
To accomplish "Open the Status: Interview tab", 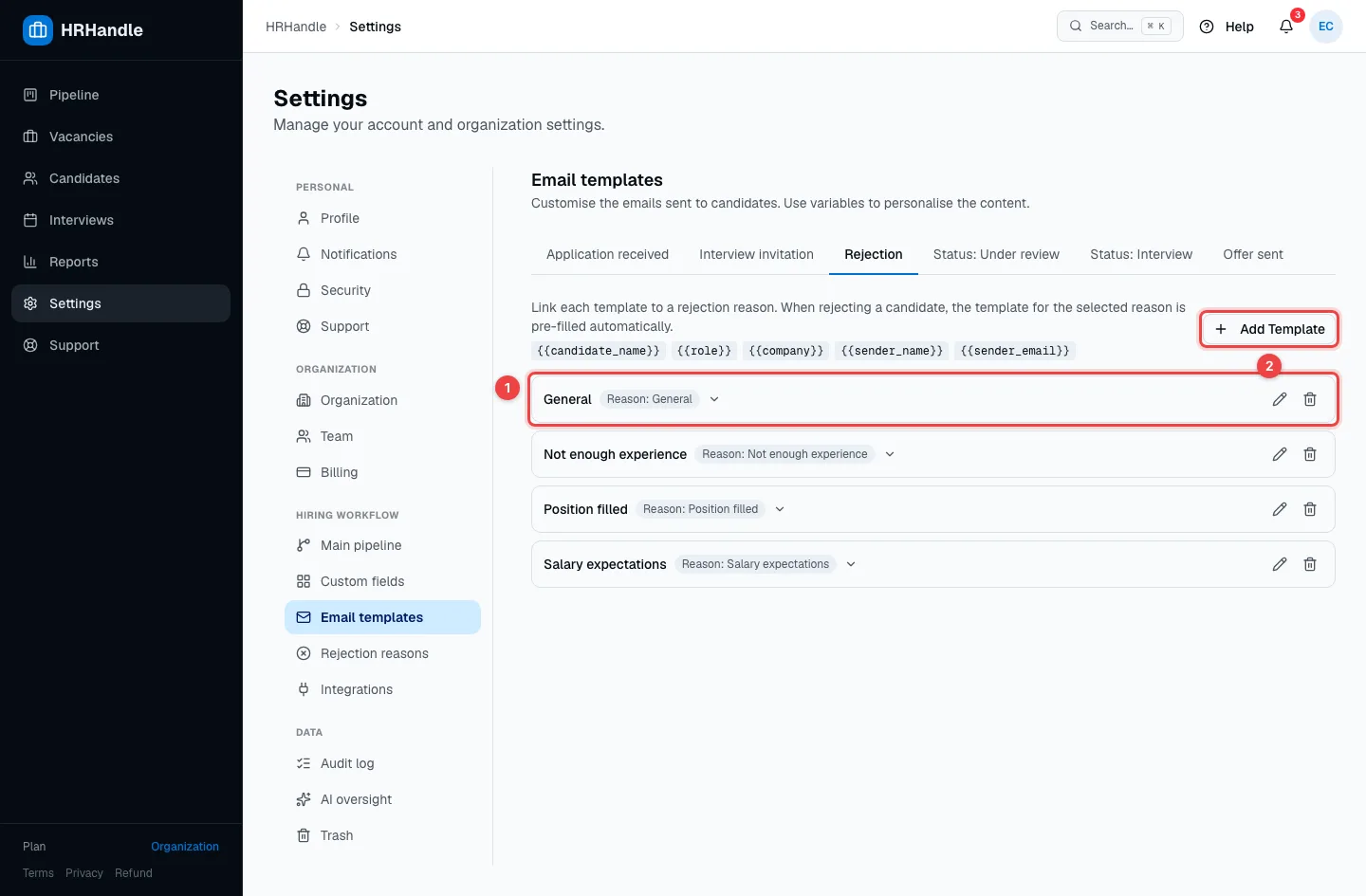I will (1141, 254).
